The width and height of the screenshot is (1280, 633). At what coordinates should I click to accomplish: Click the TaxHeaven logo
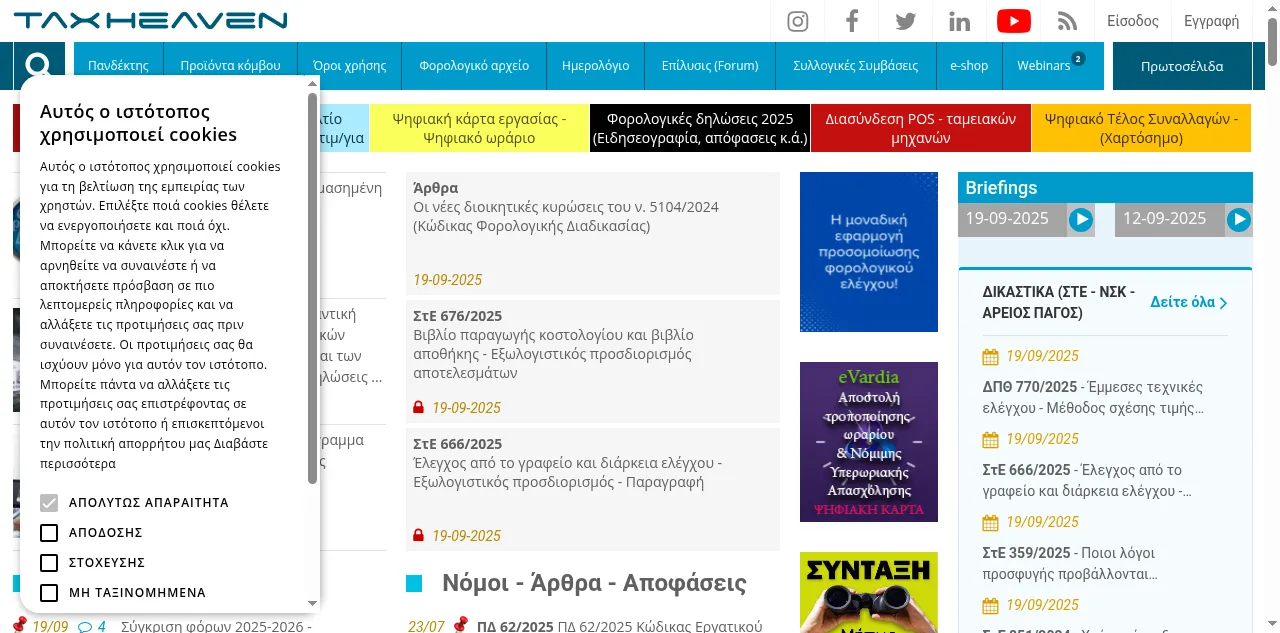151,20
